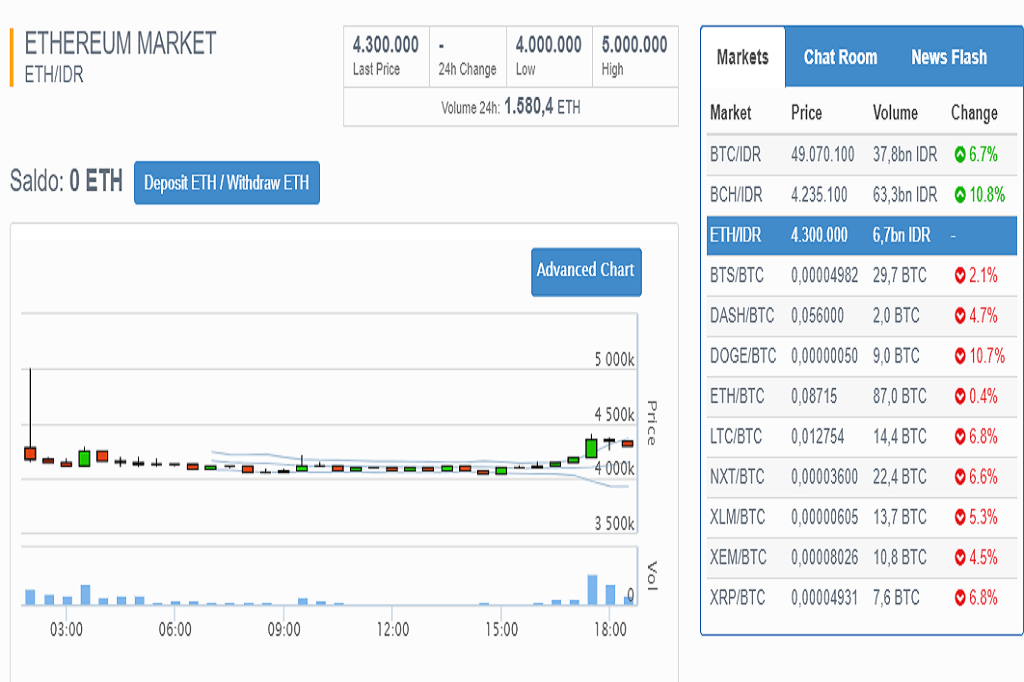Click the Saldo: 0 ETH balance text
1024x682 pixels.
click(x=66, y=181)
